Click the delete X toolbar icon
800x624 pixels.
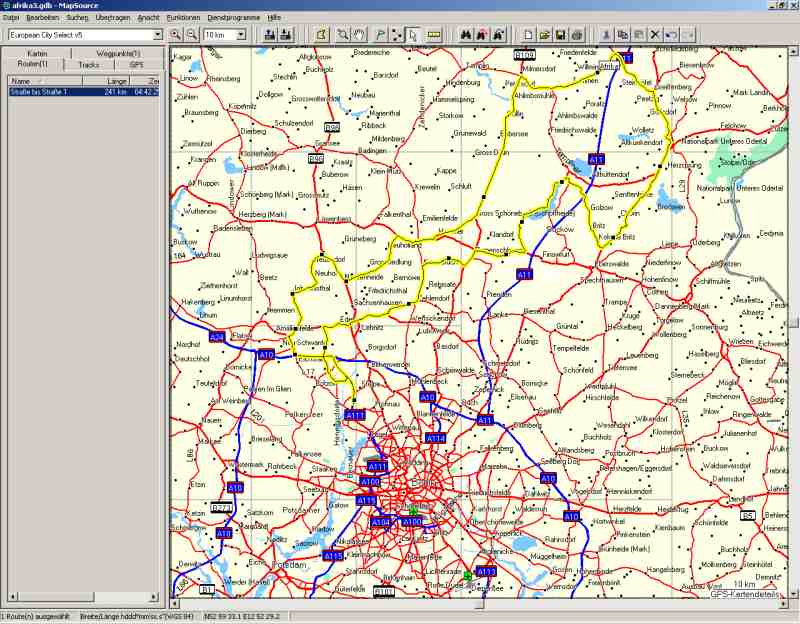[x=655, y=35]
